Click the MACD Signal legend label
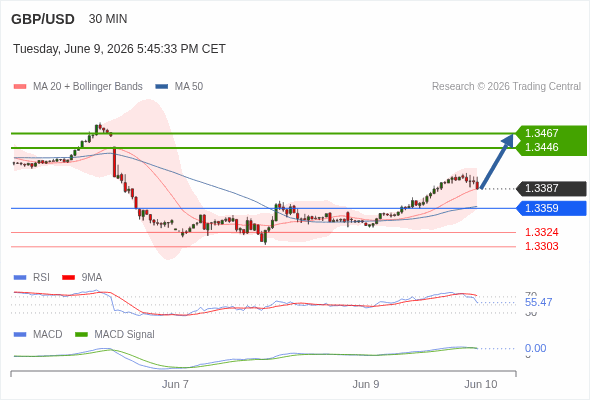This screenshot has width=590, height=400. [125, 335]
